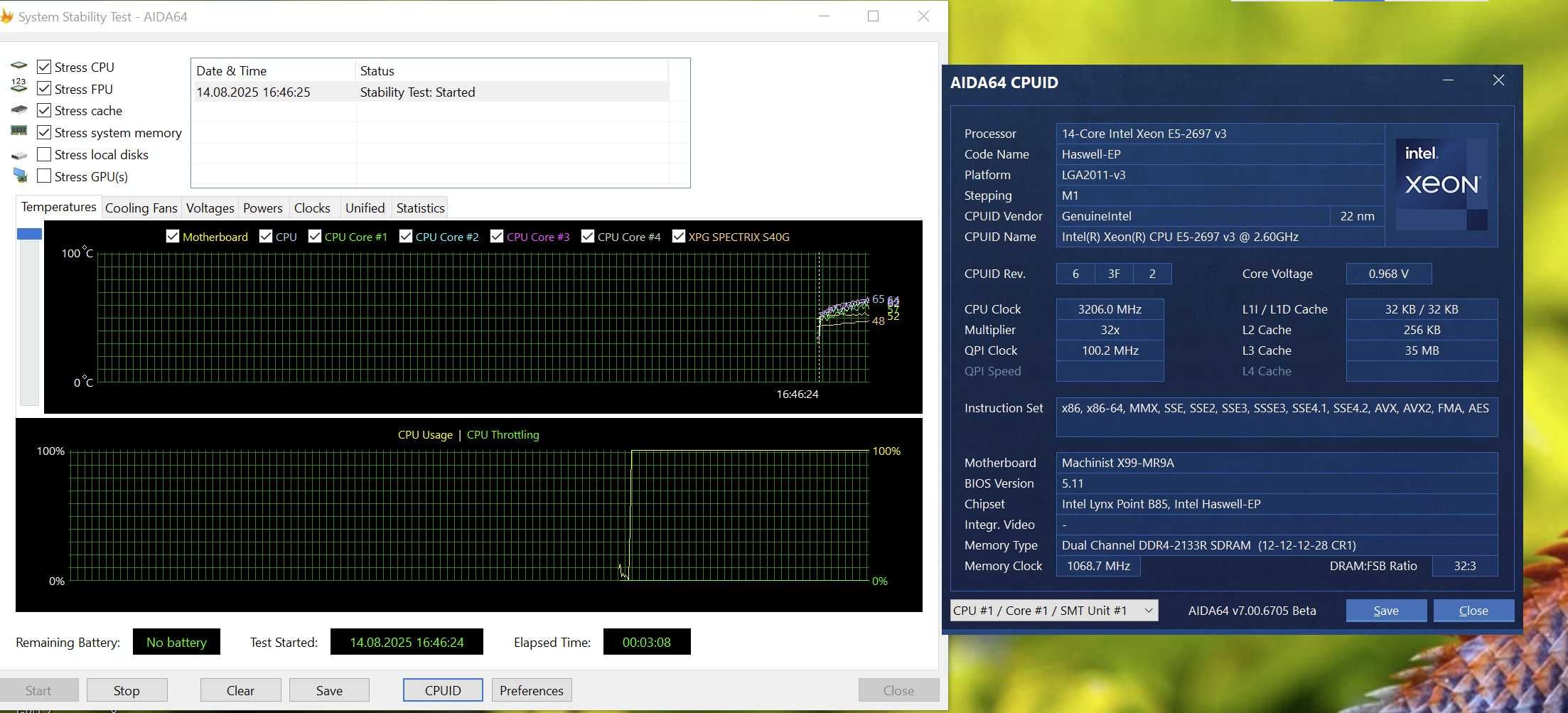The height and width of the screenshot is (713, 1568).
Task: Click the Test Started value 14.08.2025 16:46:24
Action: pyautogui.click(x=407, y=642)
